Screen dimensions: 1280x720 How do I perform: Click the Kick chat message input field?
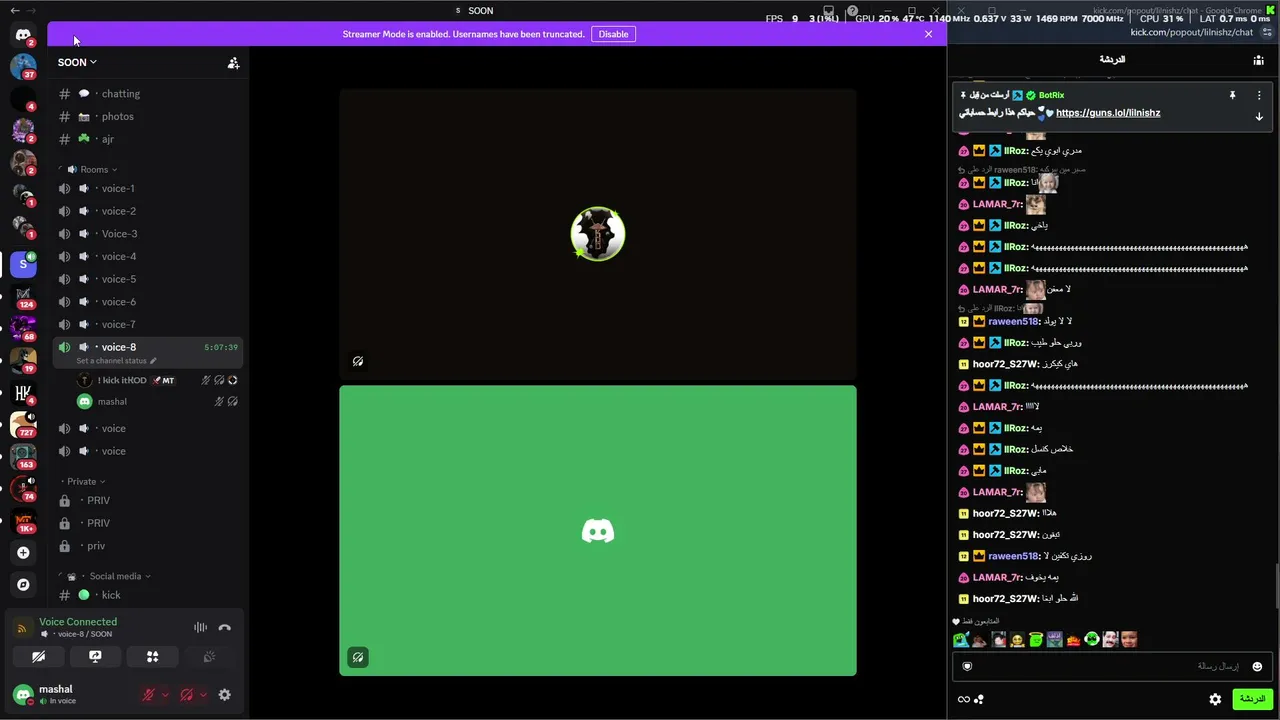point(1112,666)
